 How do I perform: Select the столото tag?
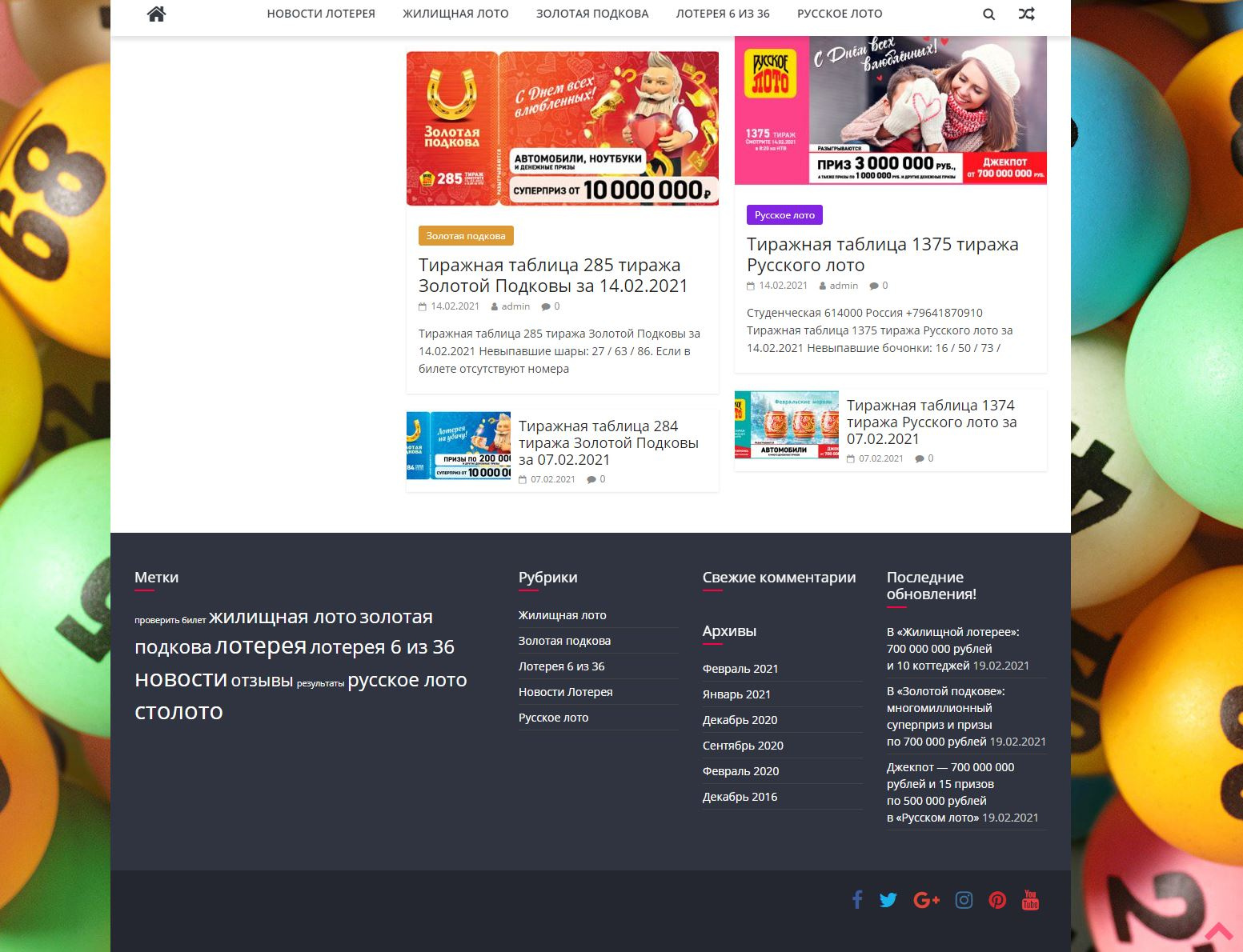click(178, 712)
